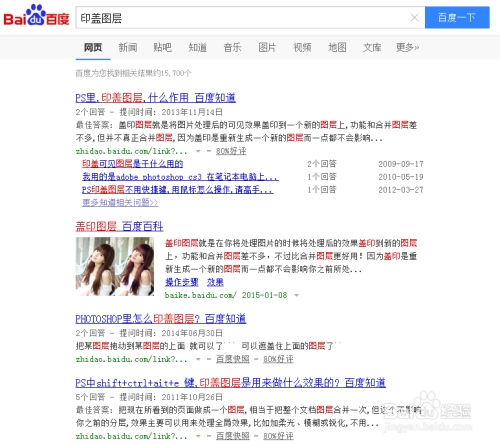Click 80%好评 under the PHOTOSHOP result
Screen dimensions: 500x444
pyautogui.click(x=278, y=359)
